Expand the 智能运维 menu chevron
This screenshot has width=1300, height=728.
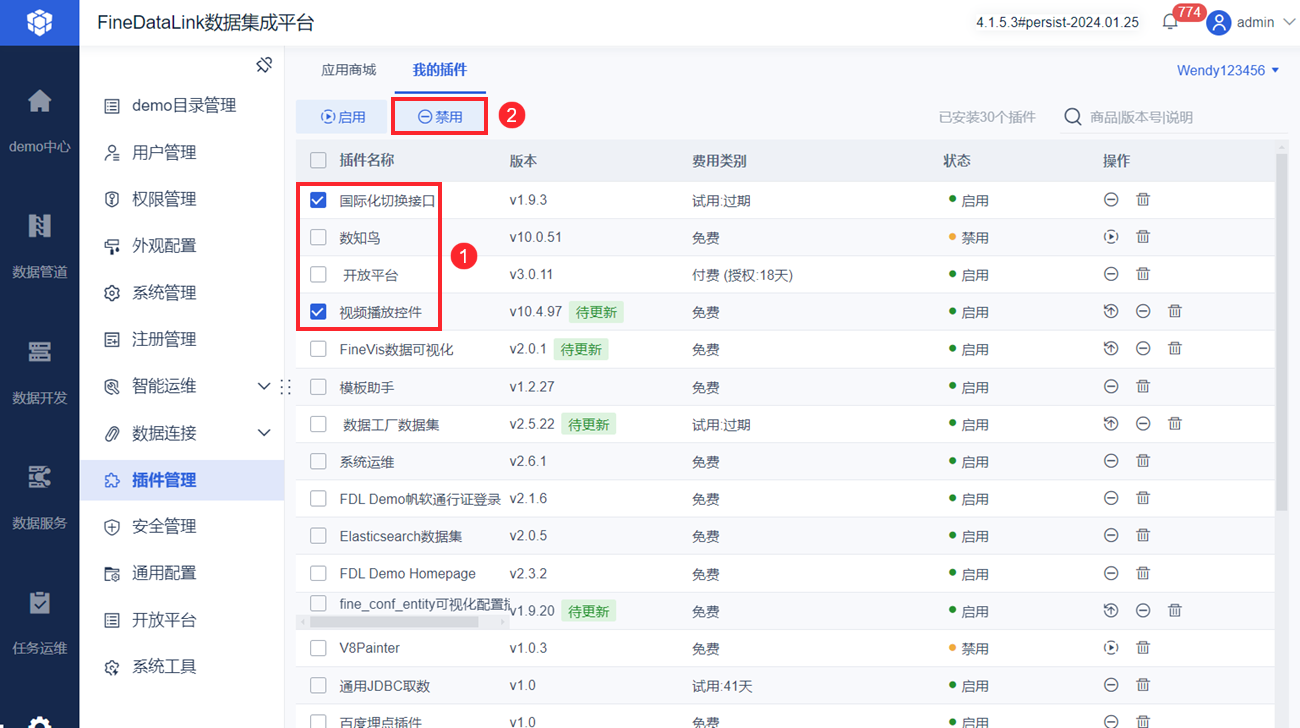click(x=264, y=386)
